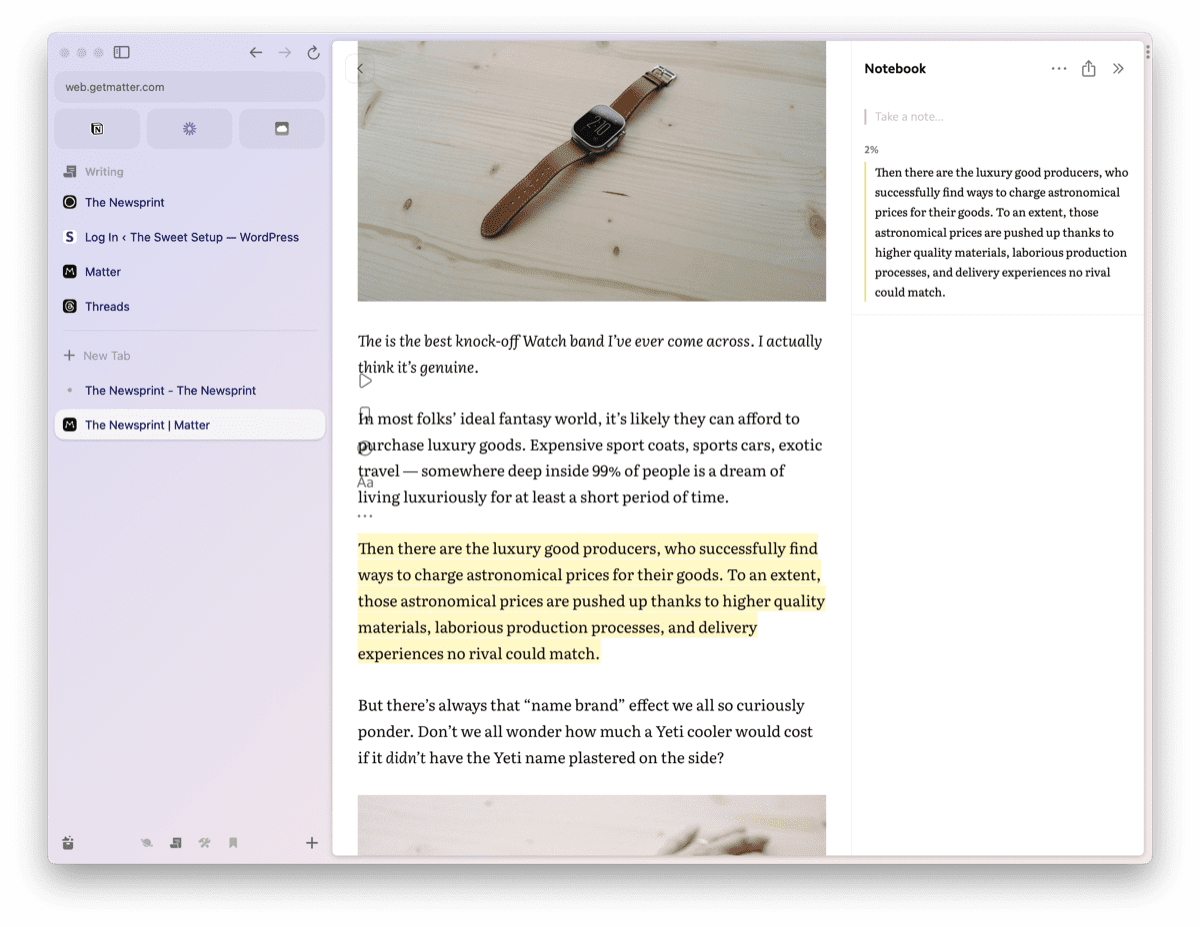
Task: Open the Notebook panel more options menu
Action: coord(1059,69)
